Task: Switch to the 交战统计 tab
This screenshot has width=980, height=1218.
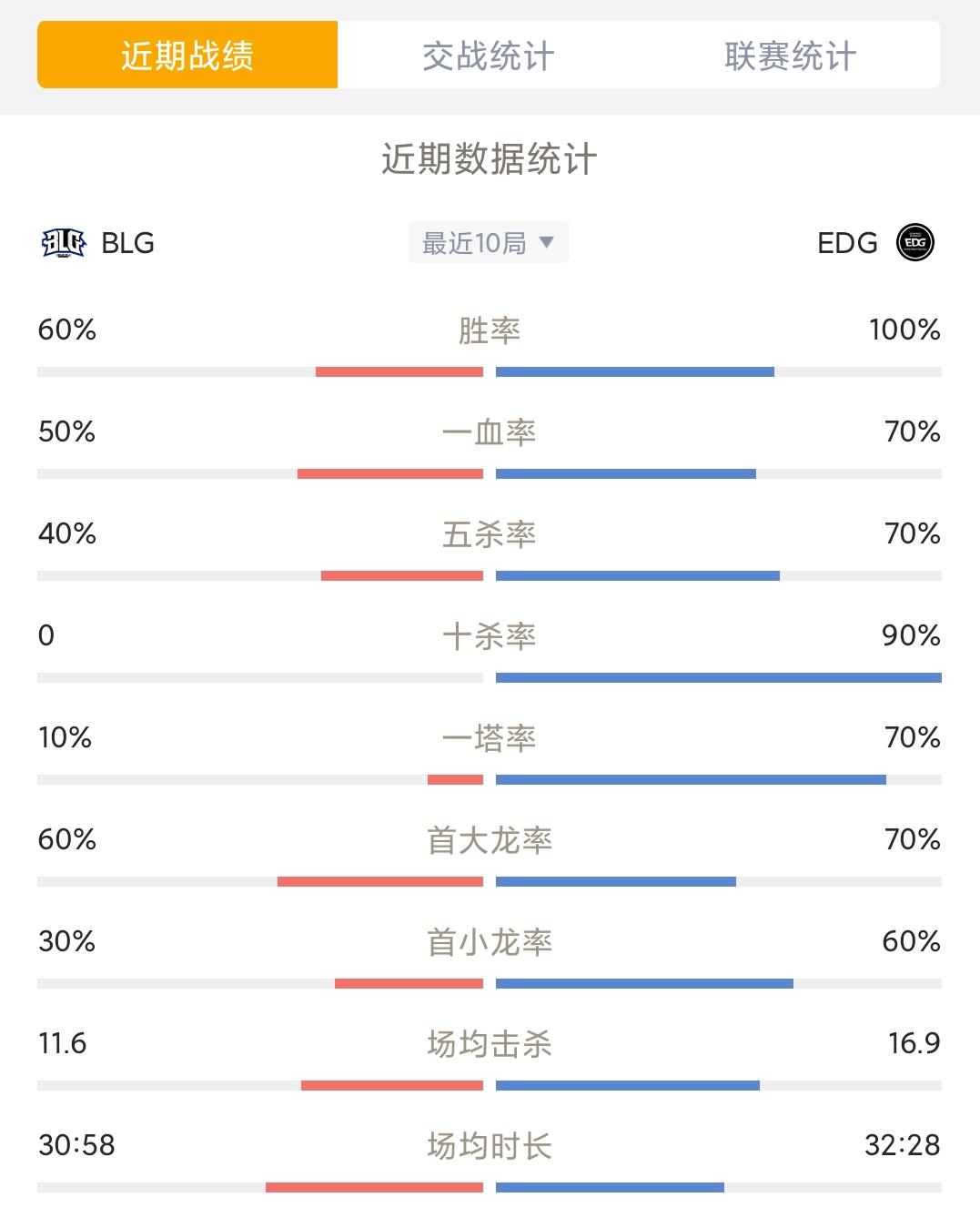Action: 489,56
